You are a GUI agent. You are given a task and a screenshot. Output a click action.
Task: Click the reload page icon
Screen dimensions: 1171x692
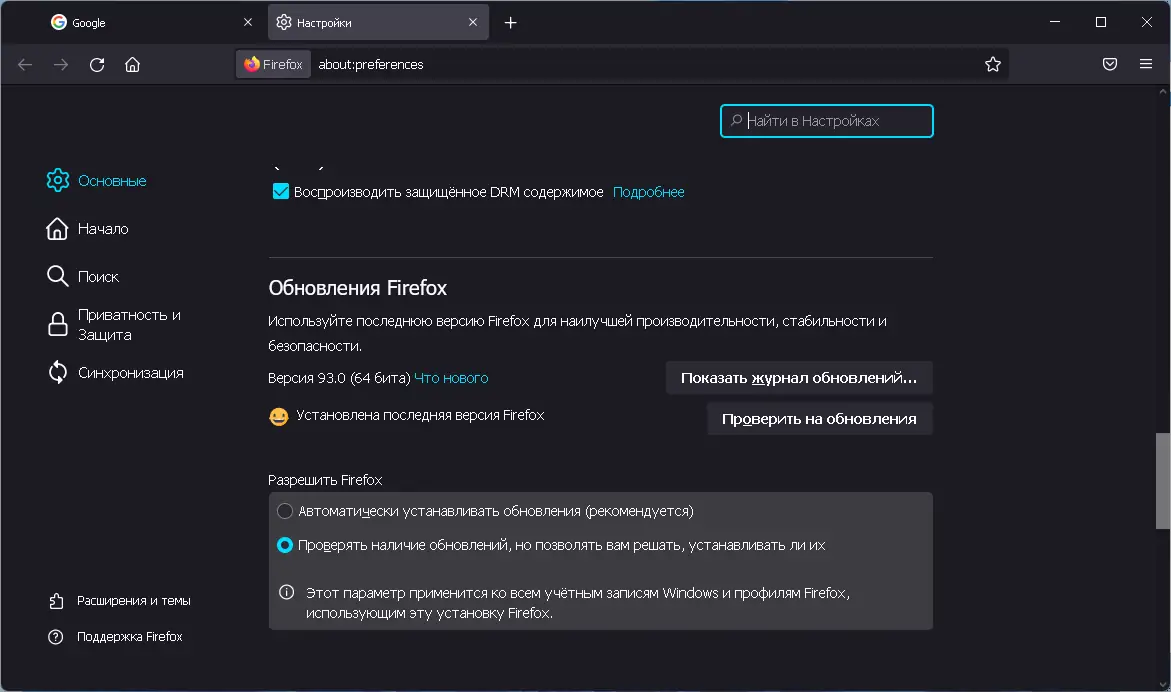(x=97, y=65)
